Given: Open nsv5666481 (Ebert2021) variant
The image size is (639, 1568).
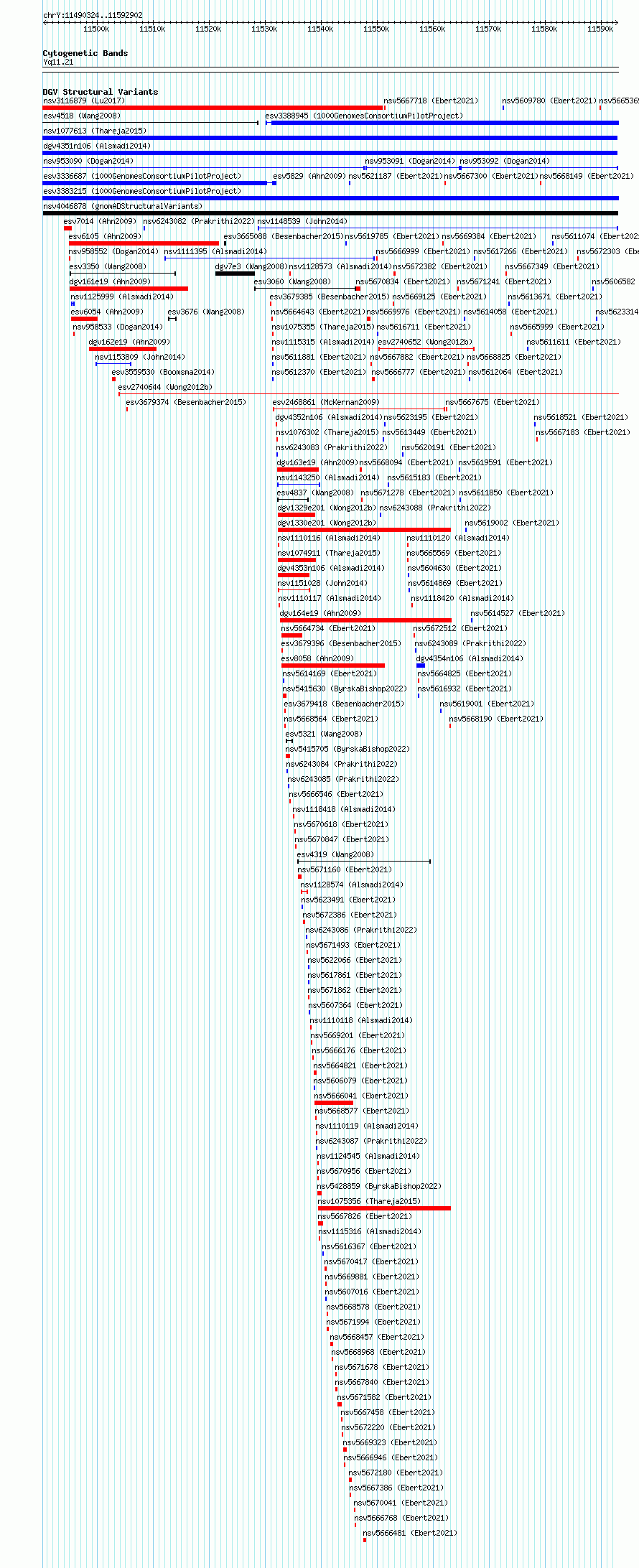Looking at the screenshot, I should 410,1533.
